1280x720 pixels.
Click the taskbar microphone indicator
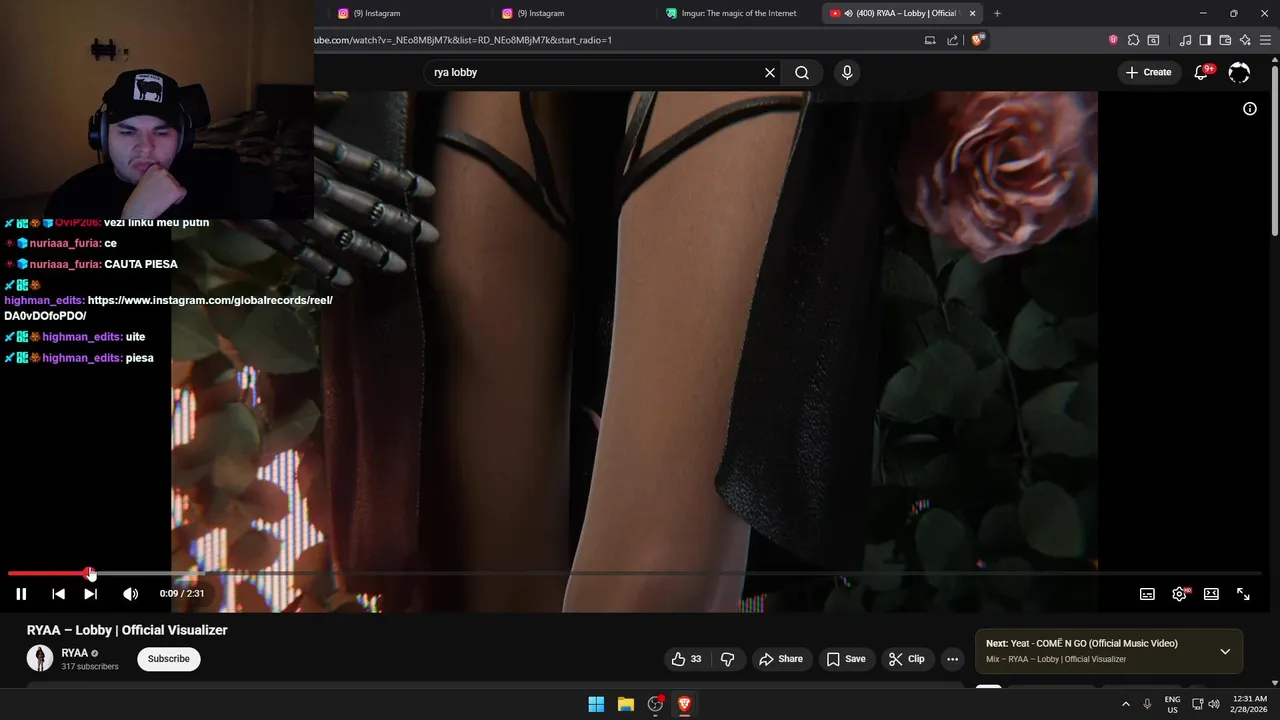pos(1147,704)
